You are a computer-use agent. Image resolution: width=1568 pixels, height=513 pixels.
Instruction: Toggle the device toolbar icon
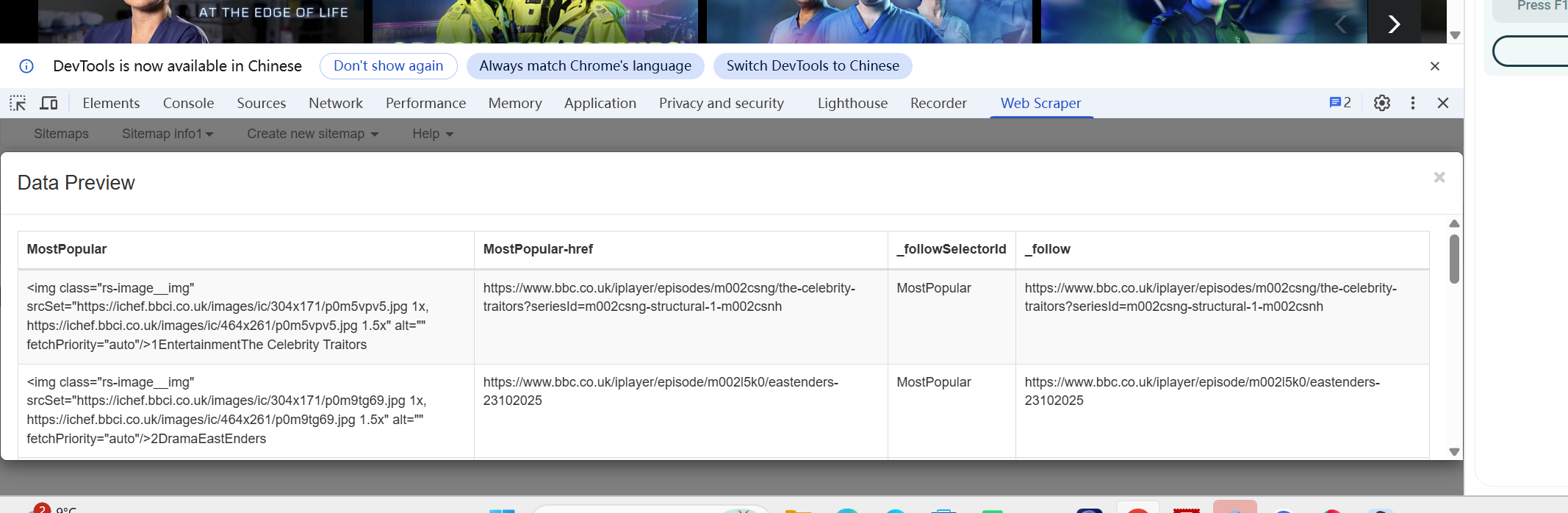[48, 103]
